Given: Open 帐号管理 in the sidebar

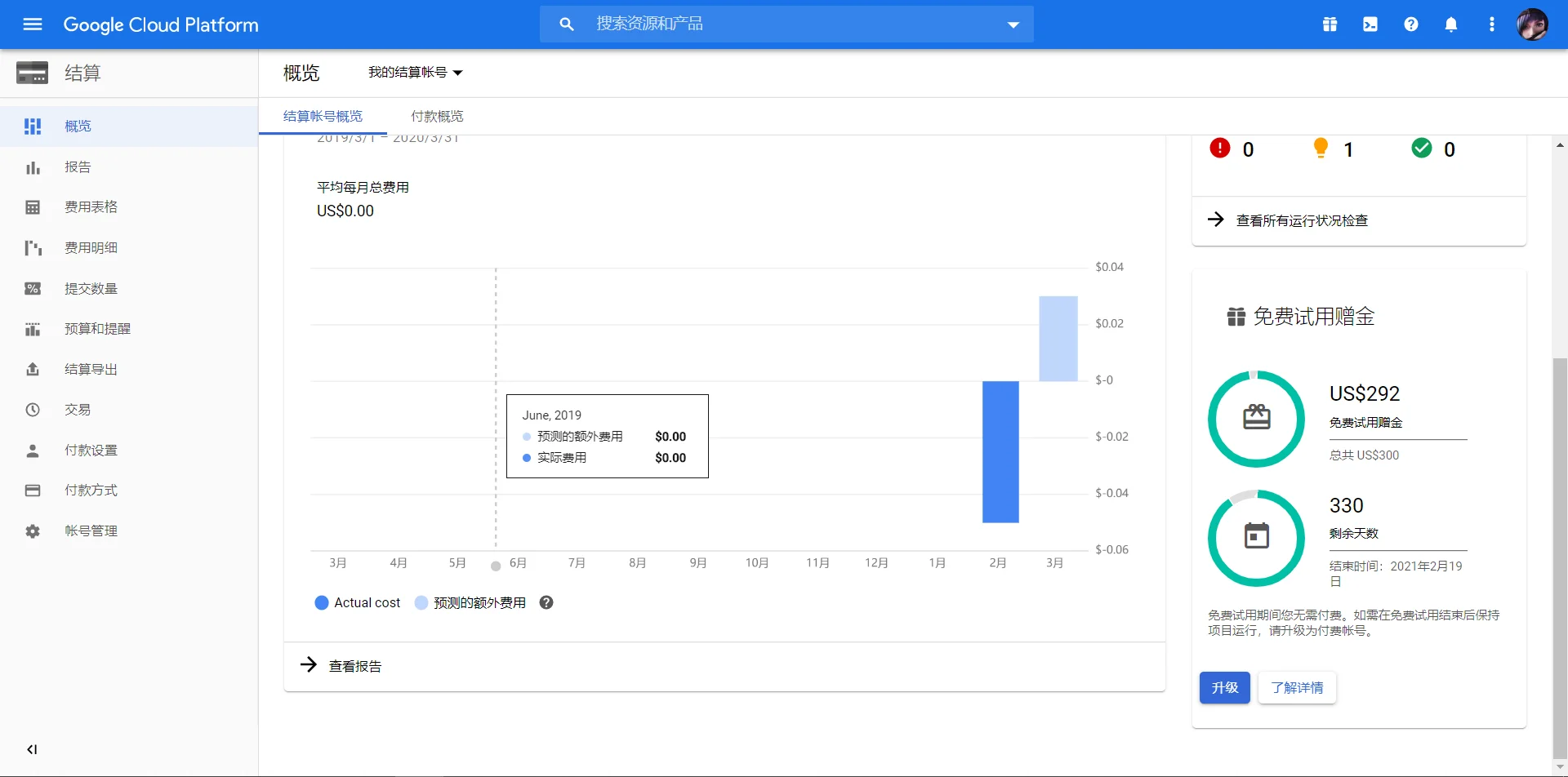Looking at the screenshot, I should (129, 531).
